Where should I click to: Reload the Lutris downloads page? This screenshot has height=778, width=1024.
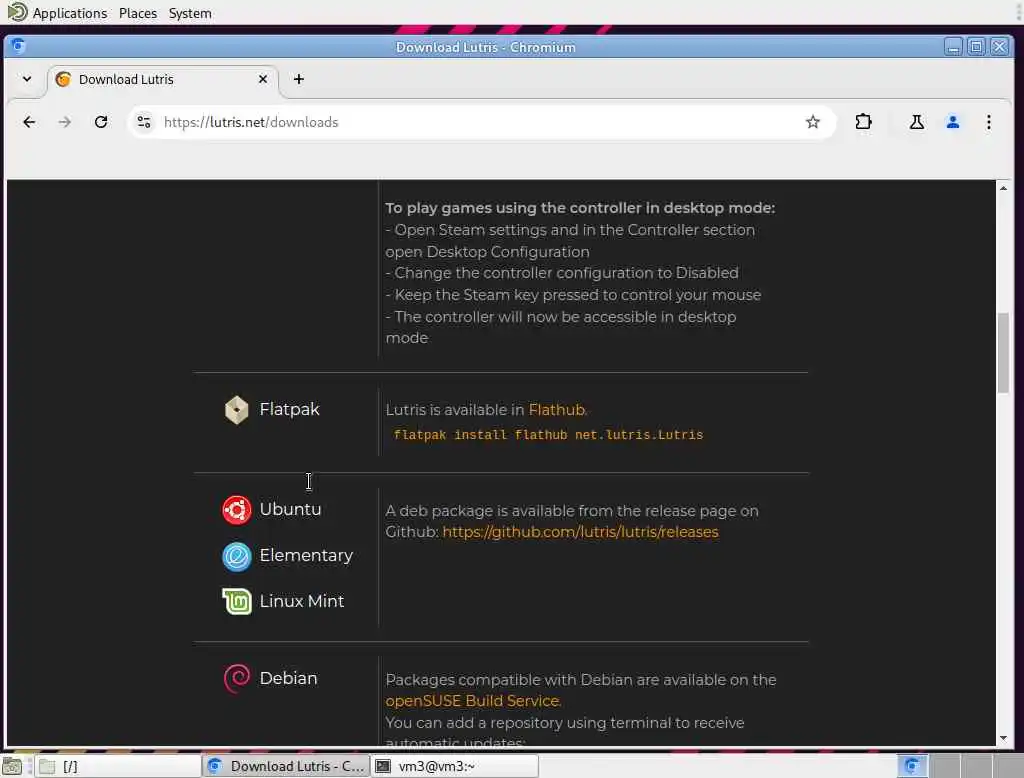pyautogui.click(x=101, y=122)
